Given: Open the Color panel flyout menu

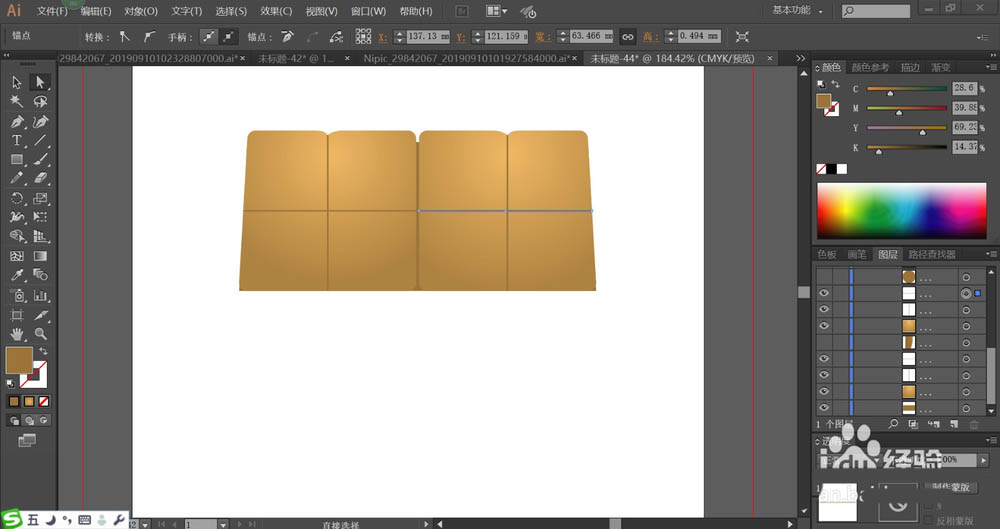Looking at the screenshot, I should point(991,67).
